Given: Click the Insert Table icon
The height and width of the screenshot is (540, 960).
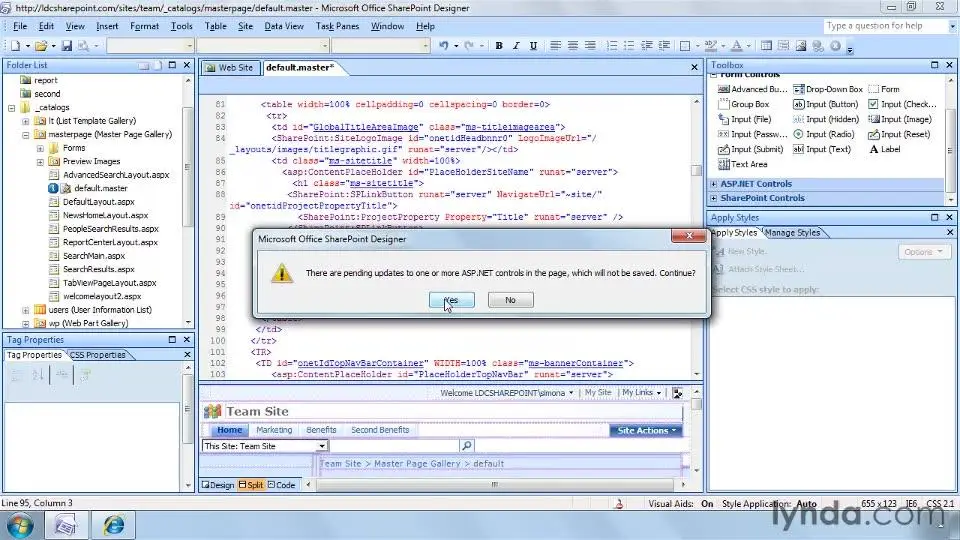Looking at the screenshot, I should point(766,46).
